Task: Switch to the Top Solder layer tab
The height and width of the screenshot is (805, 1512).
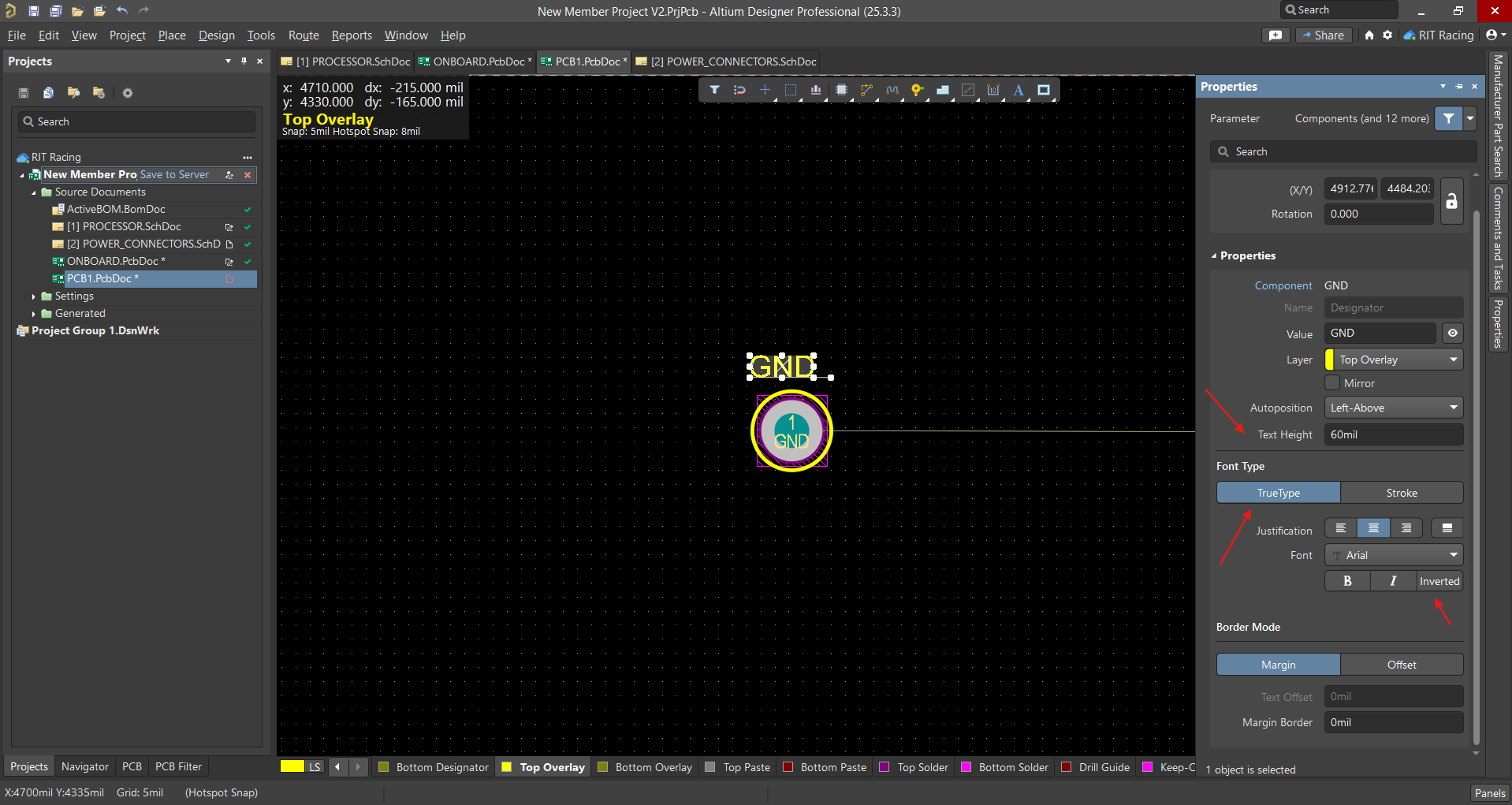Action: pos(914,767)
